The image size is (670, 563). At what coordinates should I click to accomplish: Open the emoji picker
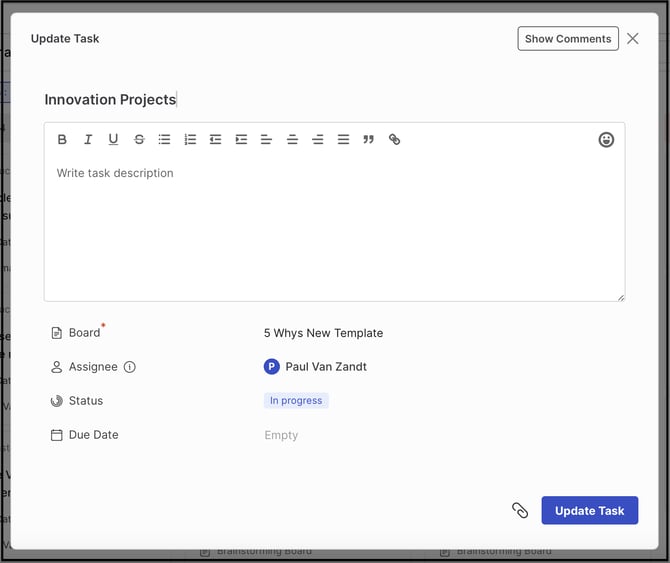(606, 140)
